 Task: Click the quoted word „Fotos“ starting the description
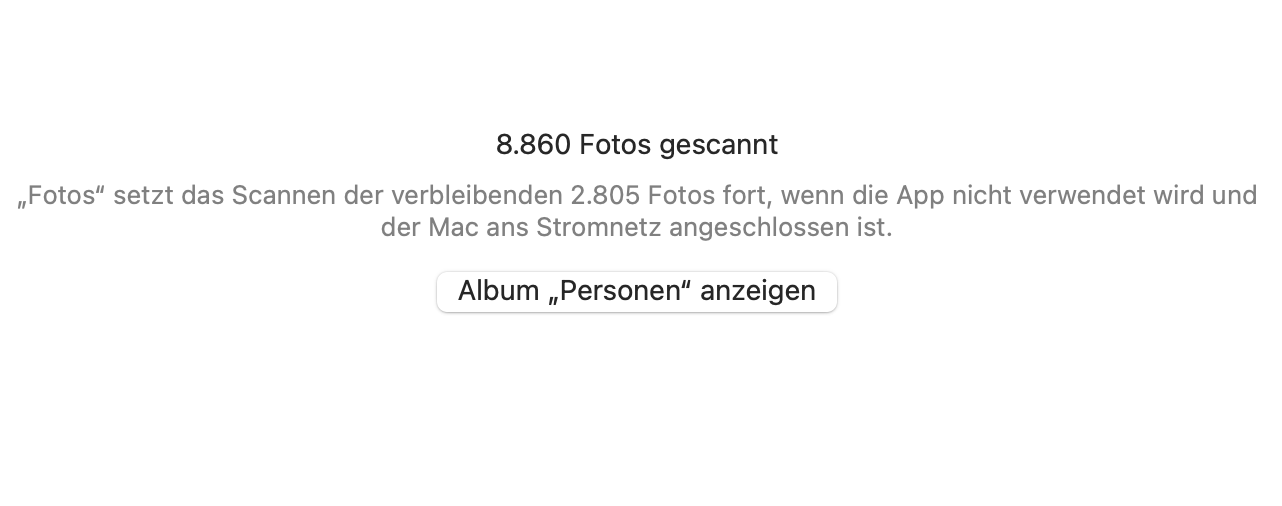click(x=62, y=195)
